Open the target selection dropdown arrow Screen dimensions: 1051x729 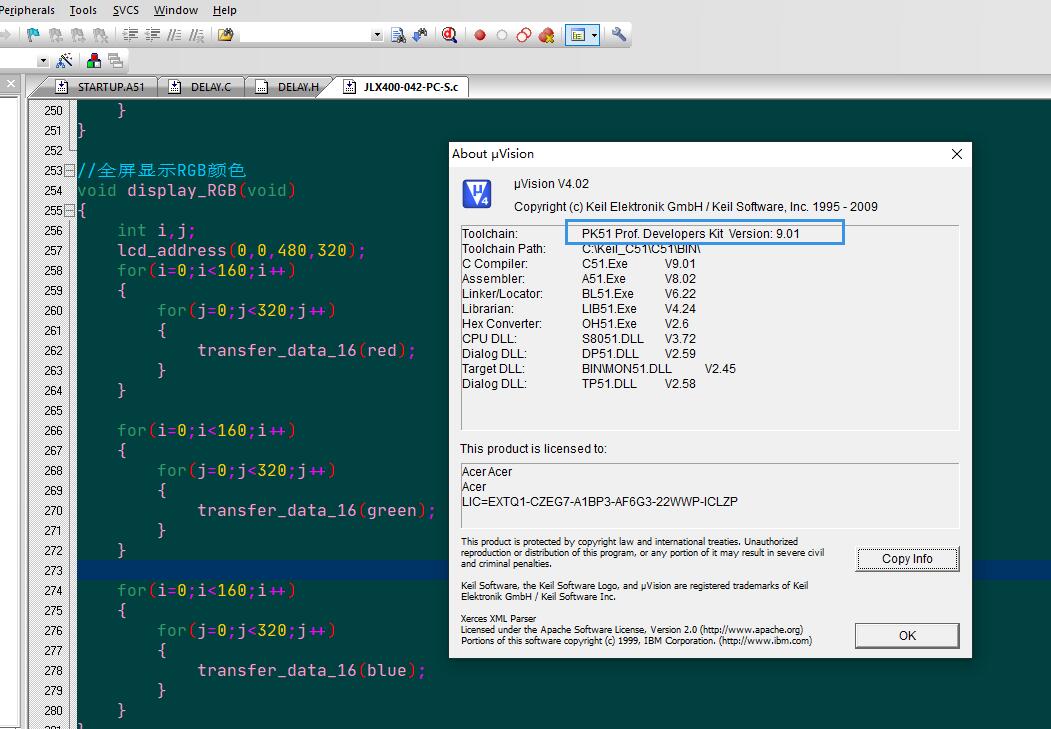[43, 61]
